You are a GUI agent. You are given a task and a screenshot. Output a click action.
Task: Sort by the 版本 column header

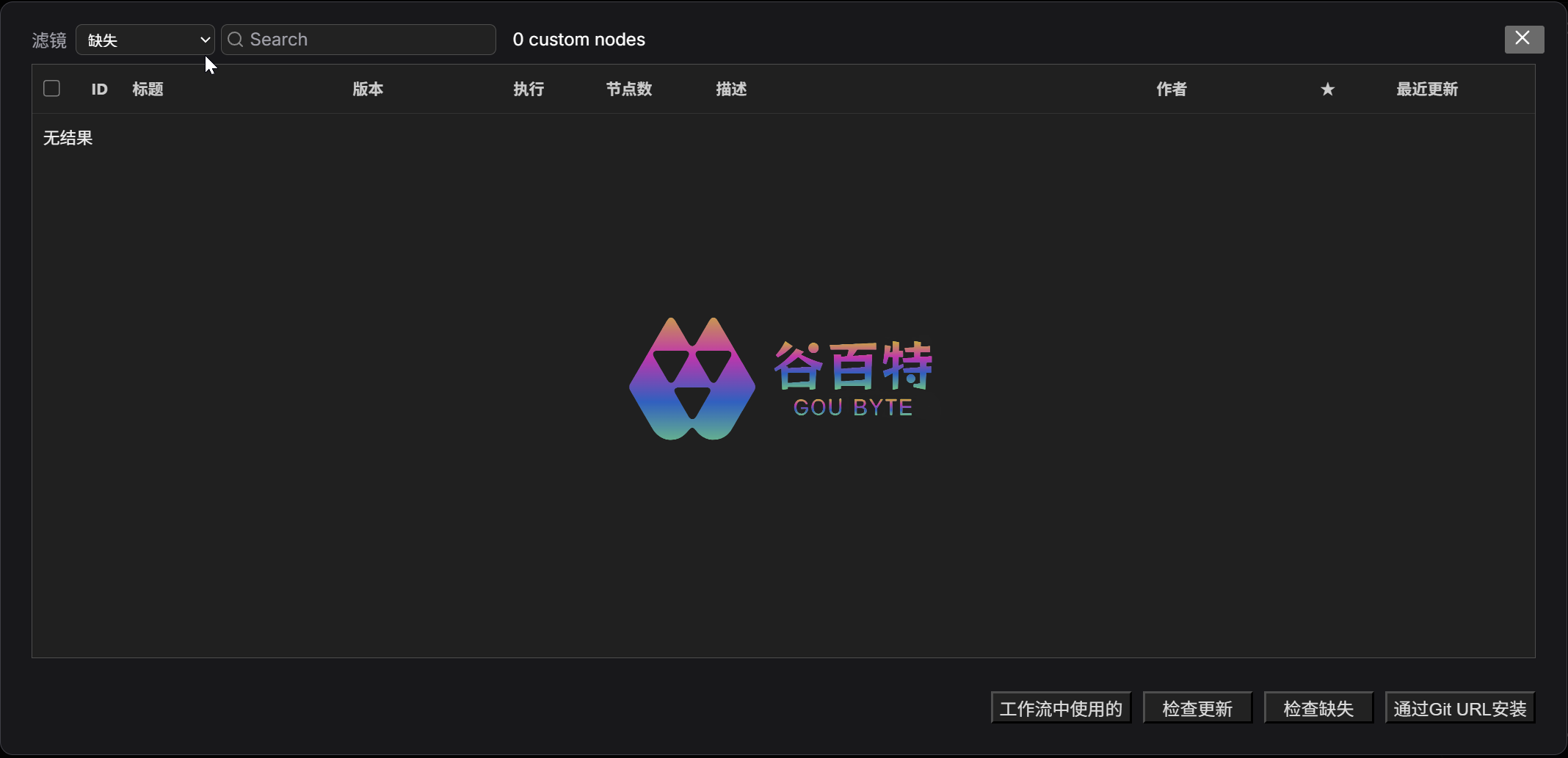[x=368, y=90]
